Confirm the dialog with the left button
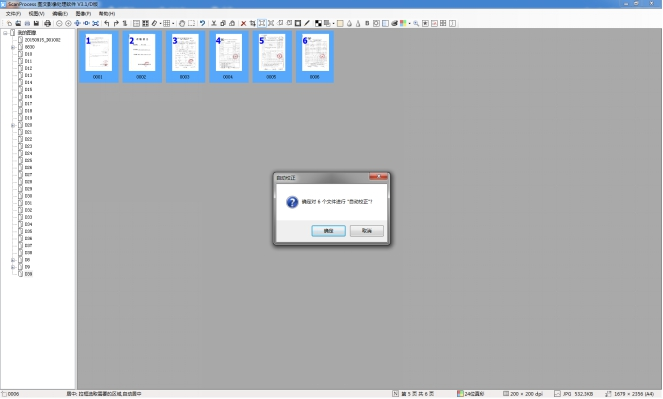663x399 pixels. 329,231
